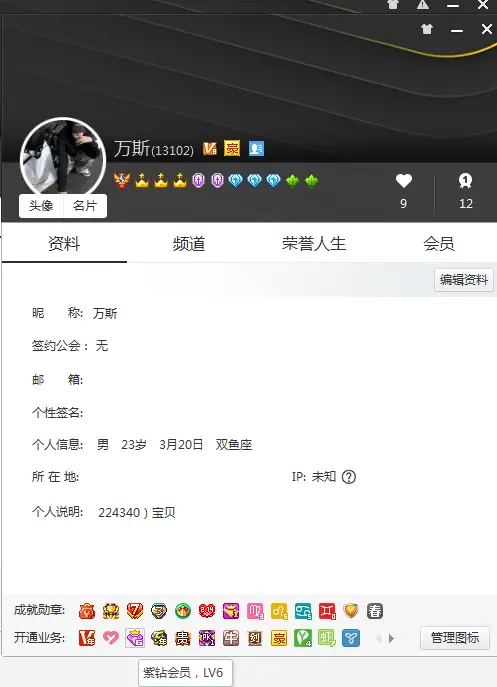This screenshot has width=497, height=687.
Task: Click the heart likes icon showing 9
Action: point(404,181)
